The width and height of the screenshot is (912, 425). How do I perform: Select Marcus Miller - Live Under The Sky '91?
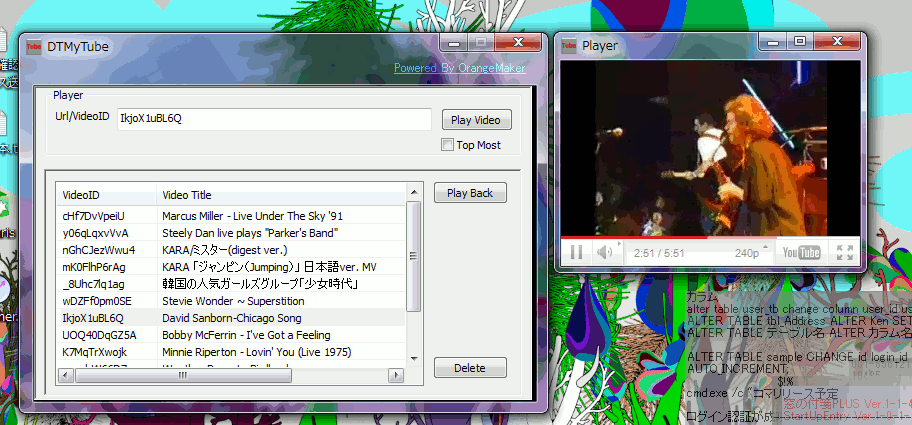point(231,216)
